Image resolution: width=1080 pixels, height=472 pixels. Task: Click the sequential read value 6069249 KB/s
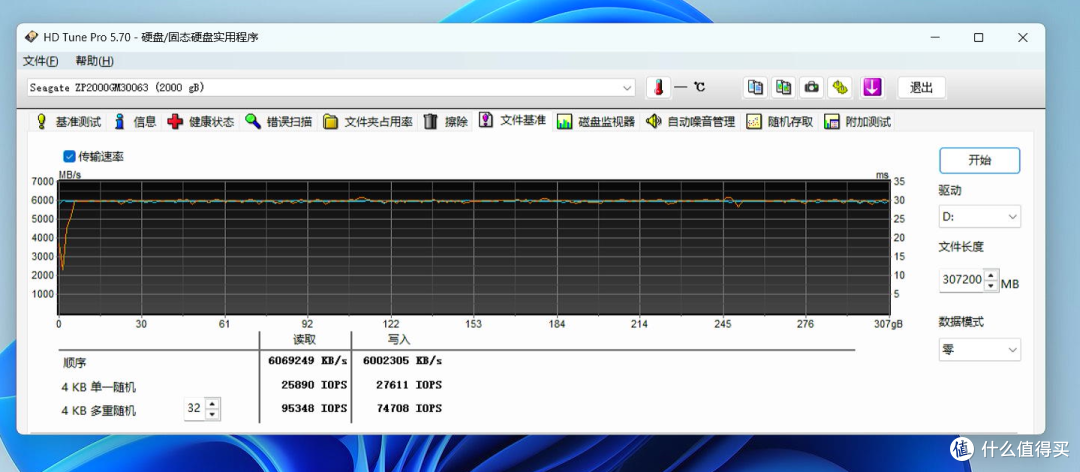point(308,360)
